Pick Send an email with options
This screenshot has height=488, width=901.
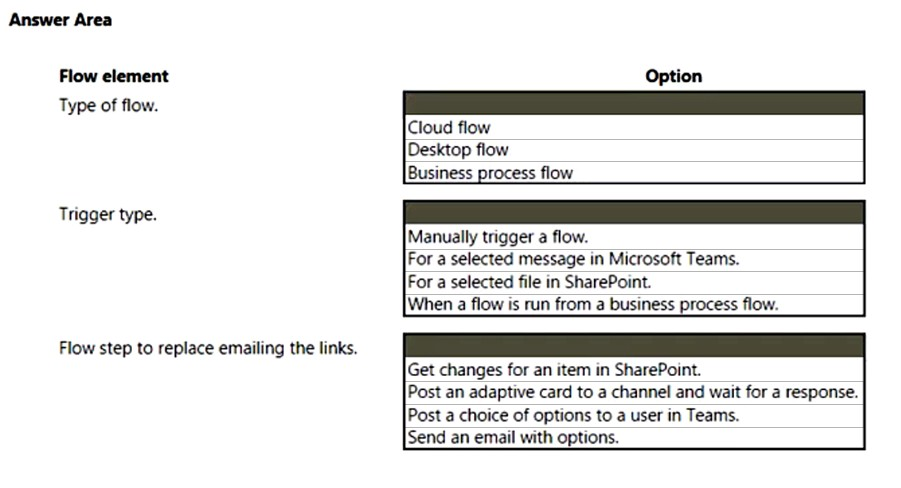(634, 437)
